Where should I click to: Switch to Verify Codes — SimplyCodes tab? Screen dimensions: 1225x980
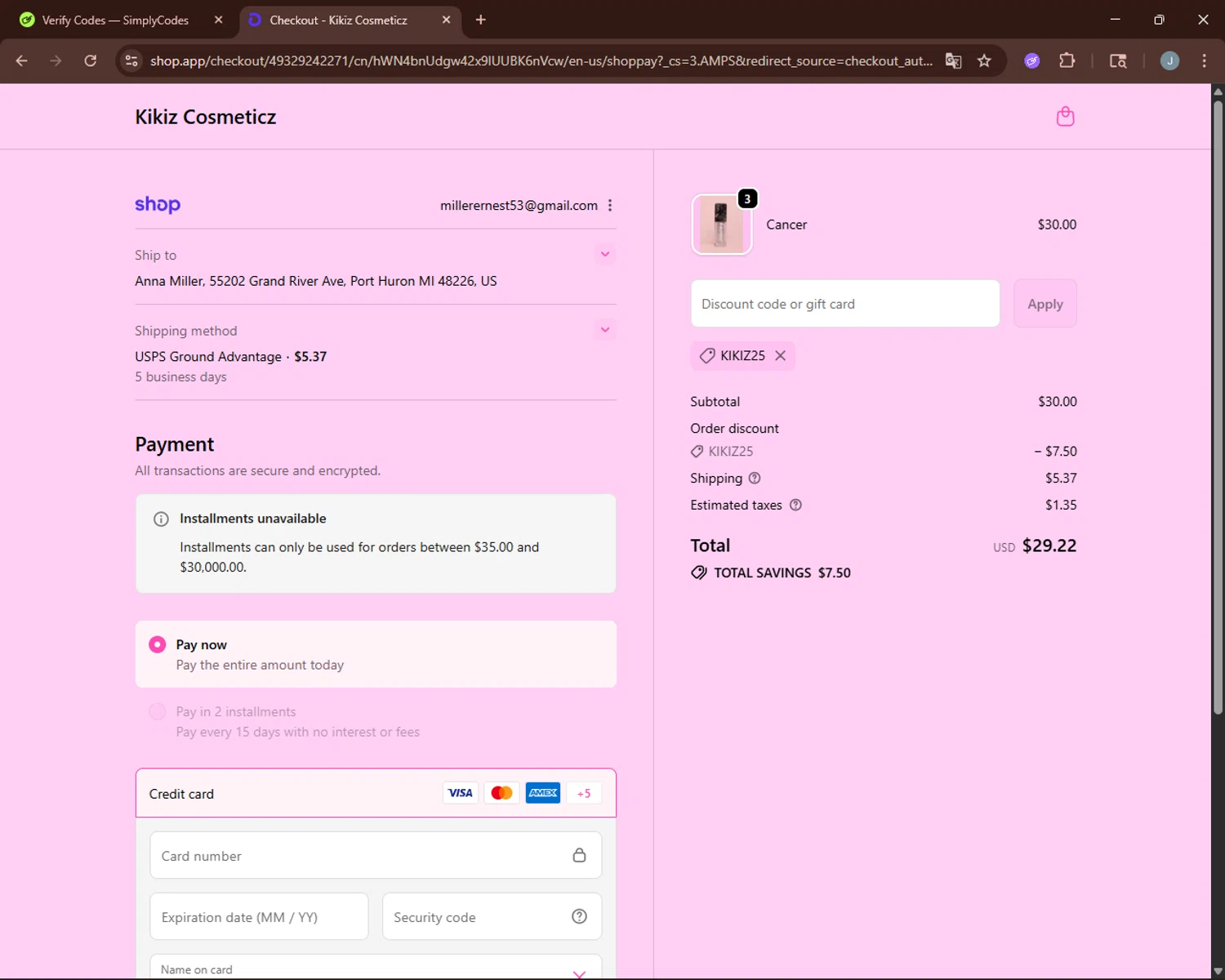(x=115, y=20)
